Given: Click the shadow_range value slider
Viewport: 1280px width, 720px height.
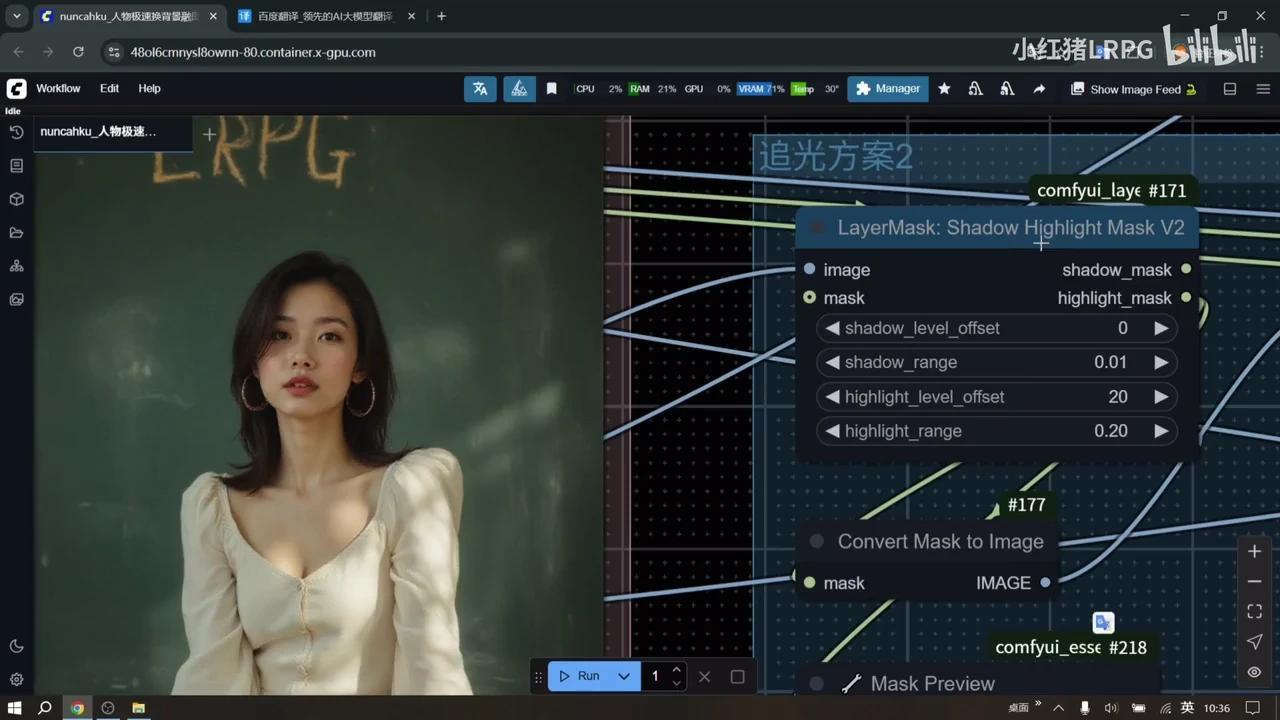Looking at the screenshot, I should 997,362.
